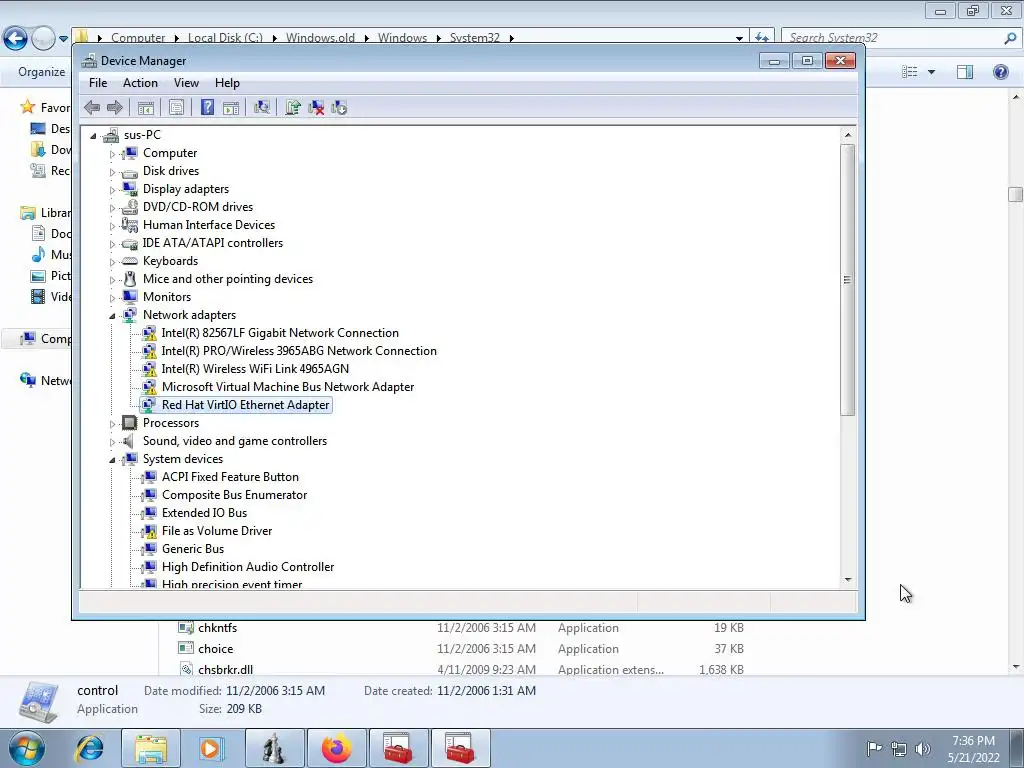Expand the IDE ATA/ATAPI controllers category
The width and height of the screenshot is (1024, 768).
point(112,244)
